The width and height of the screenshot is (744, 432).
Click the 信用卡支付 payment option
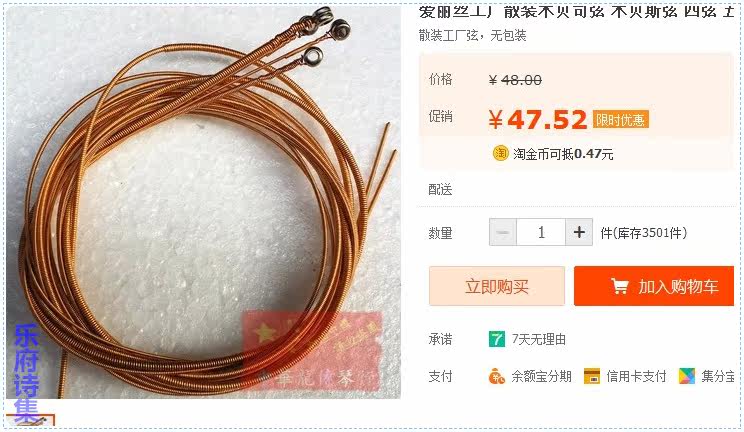[636, 376]
